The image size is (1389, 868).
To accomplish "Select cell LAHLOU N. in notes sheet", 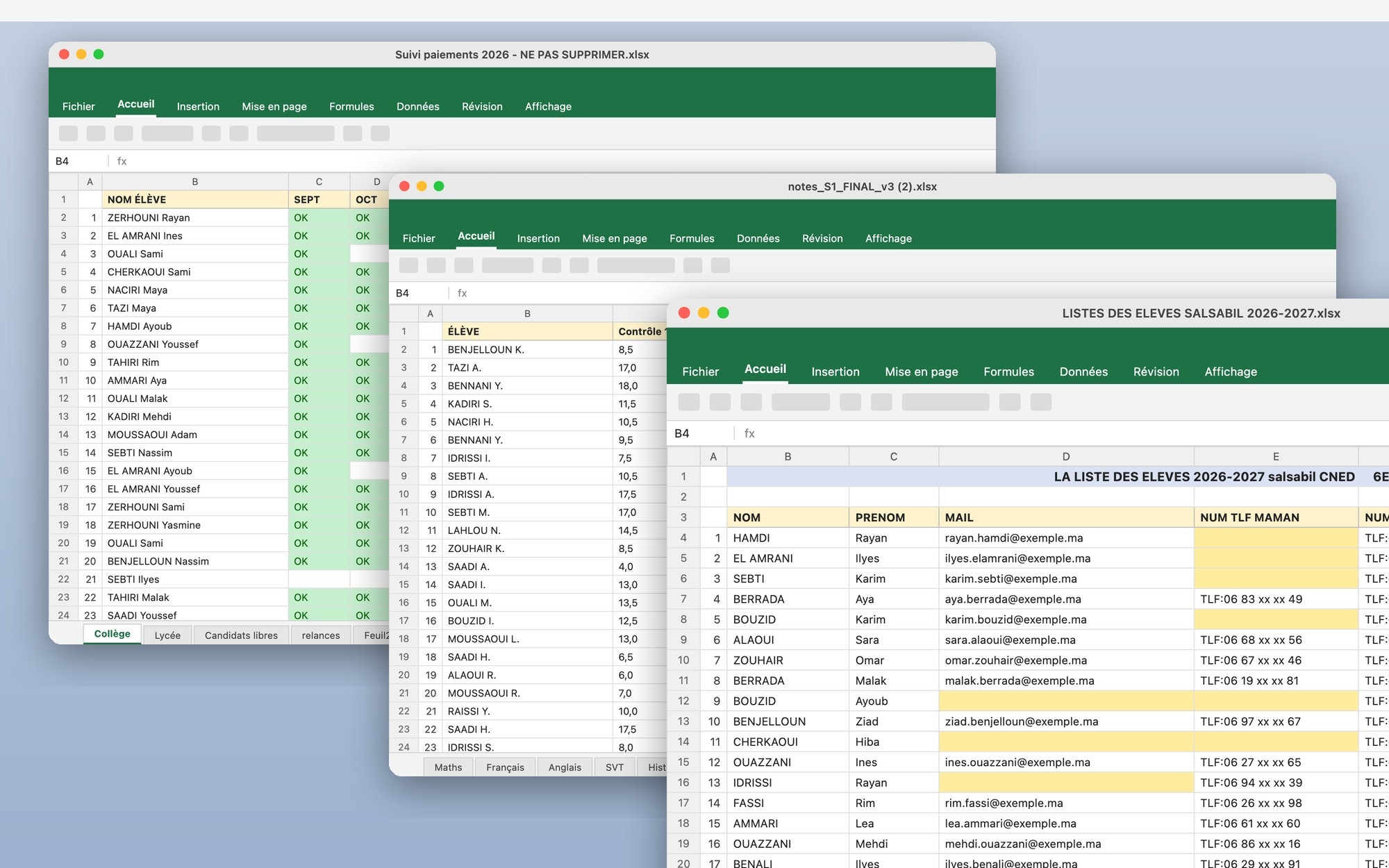I will [x=528, y=531].
